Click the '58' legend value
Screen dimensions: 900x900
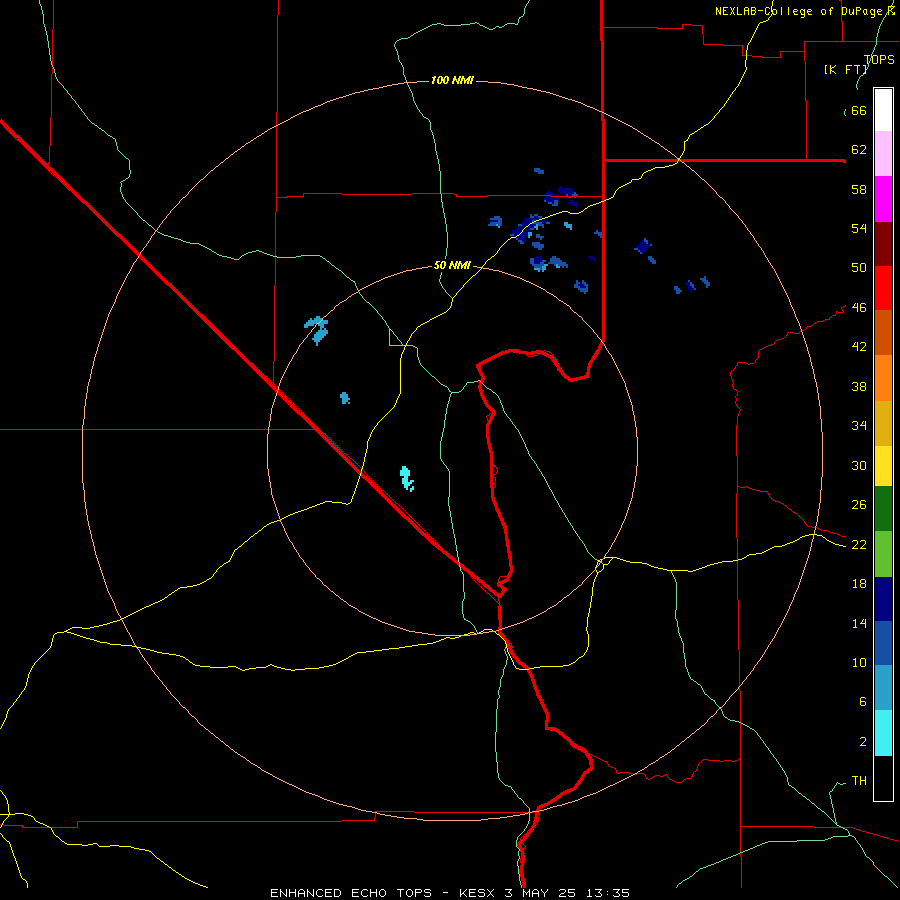(x=859, y=189)
